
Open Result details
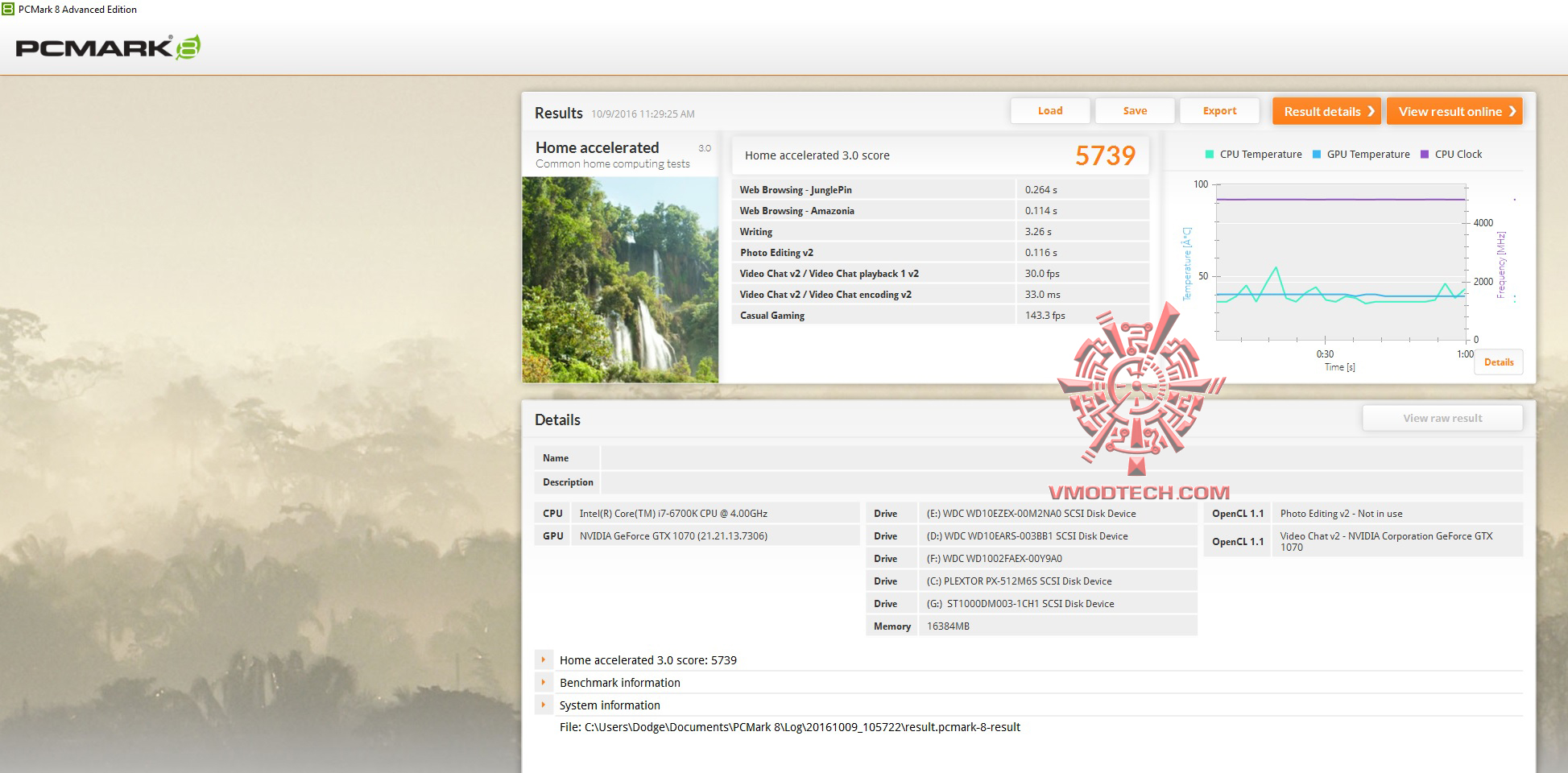tap(1327, 111)
